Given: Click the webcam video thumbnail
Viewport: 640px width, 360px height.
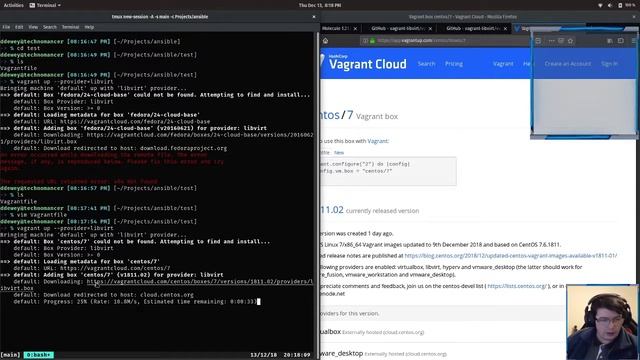Looking at the screenshot, I should click(x=602, y=322).
